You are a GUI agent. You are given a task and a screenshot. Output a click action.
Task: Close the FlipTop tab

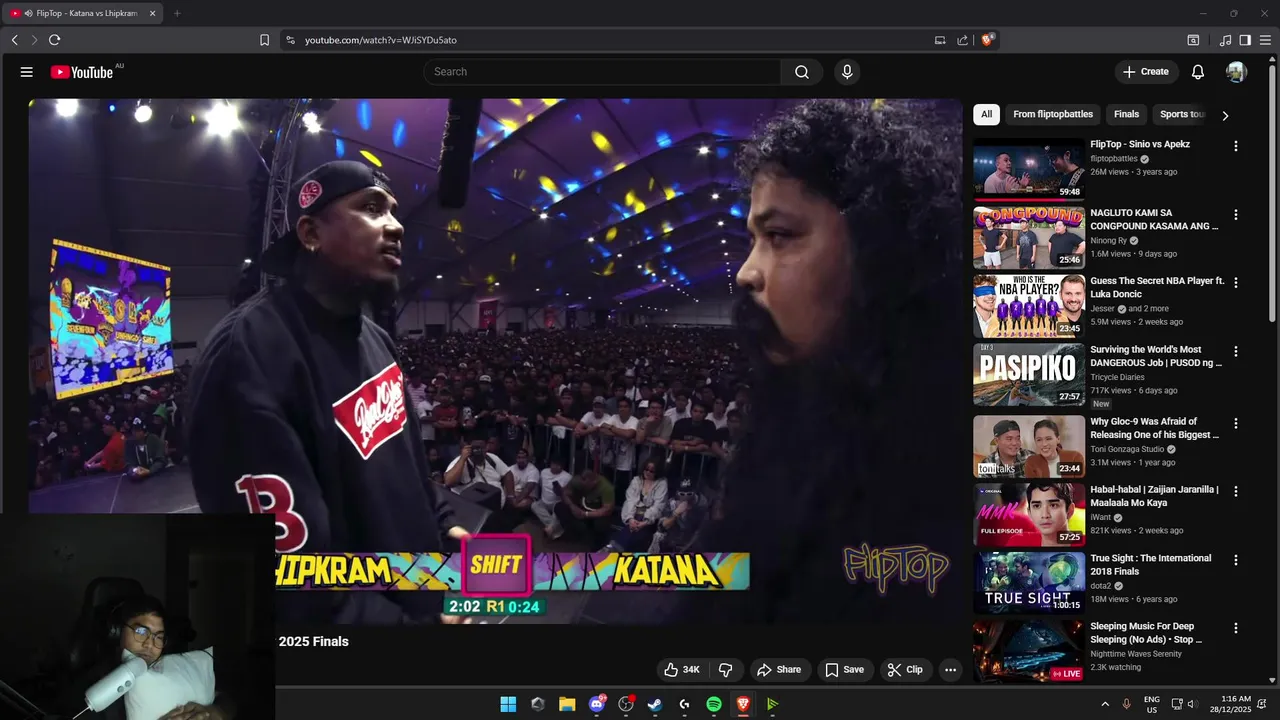tap(152, 13)
